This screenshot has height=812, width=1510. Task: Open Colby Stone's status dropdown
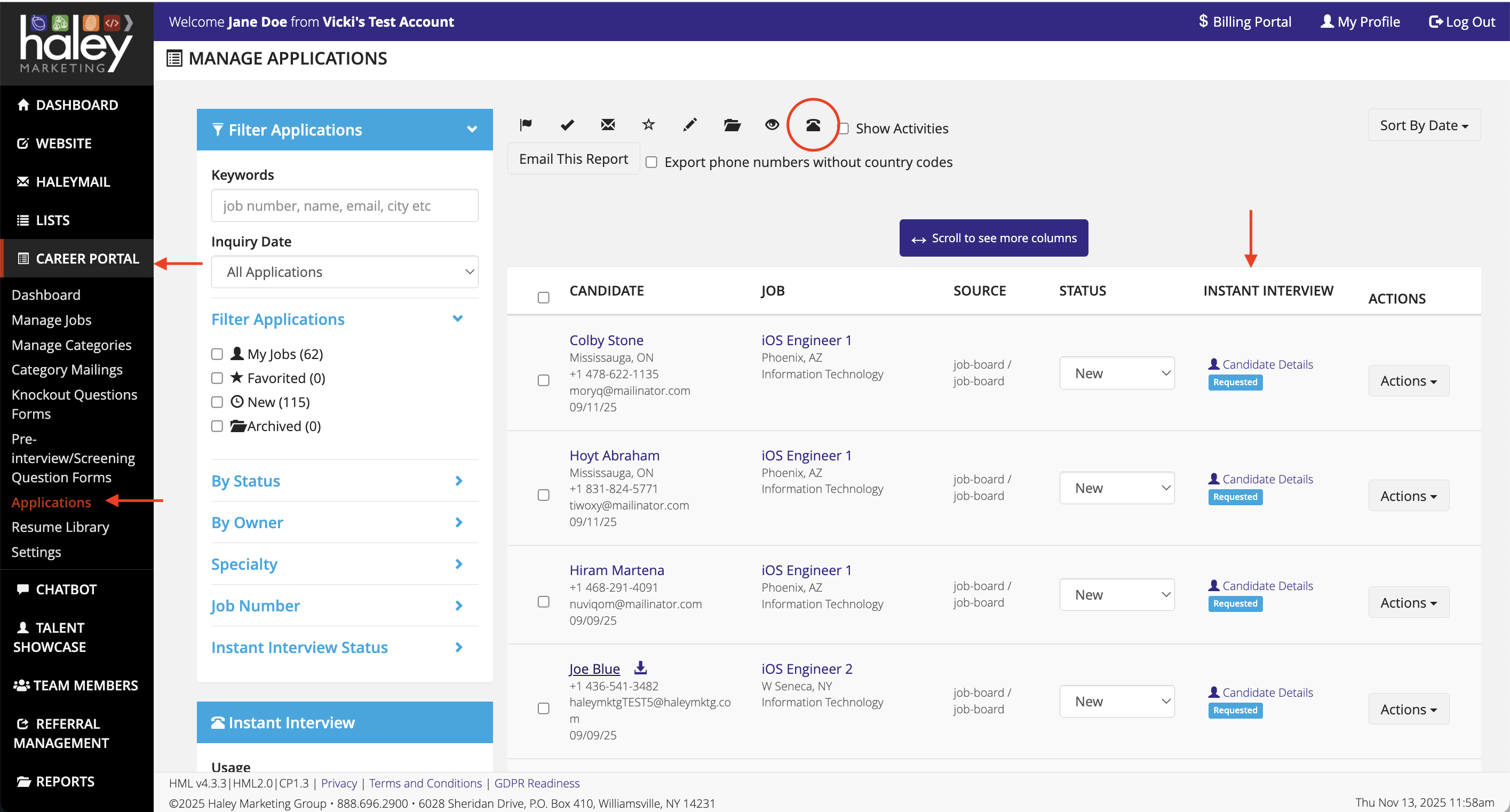coord(1116,373)
